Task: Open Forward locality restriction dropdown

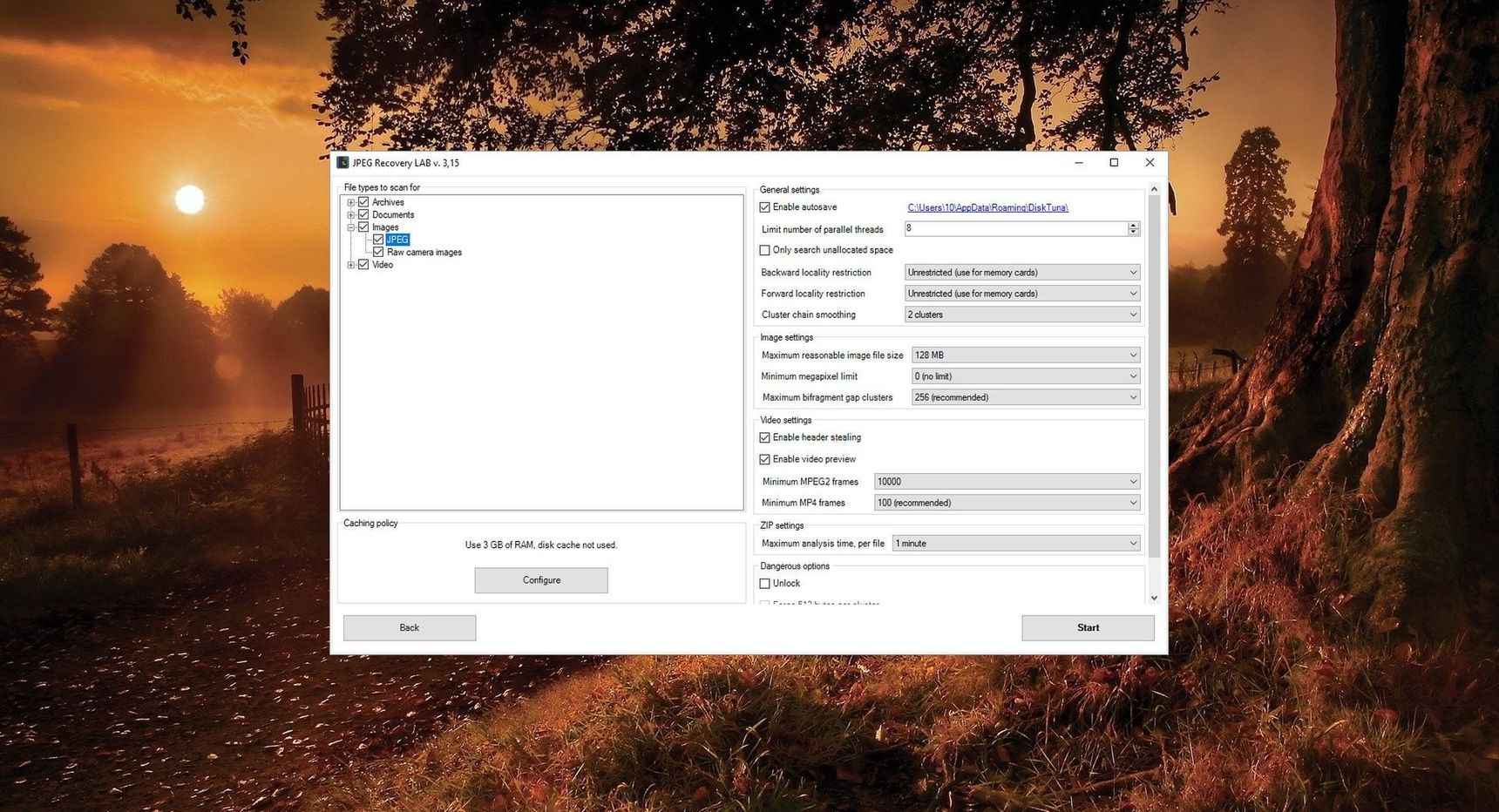Action: tap(1022, 294)
